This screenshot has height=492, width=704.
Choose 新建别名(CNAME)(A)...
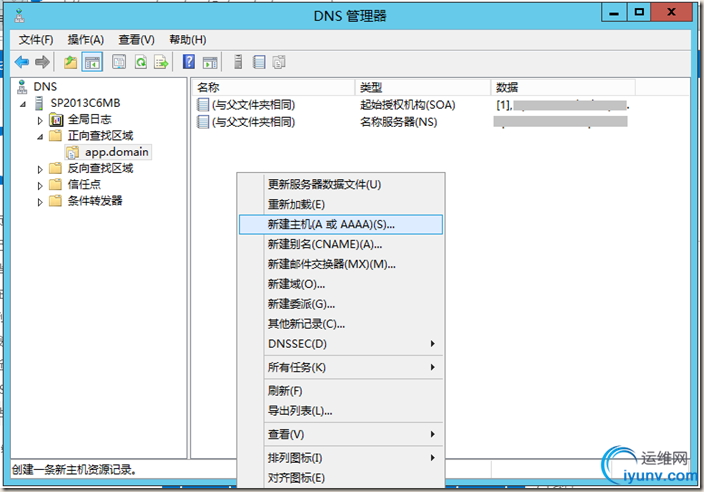(341, 244)
